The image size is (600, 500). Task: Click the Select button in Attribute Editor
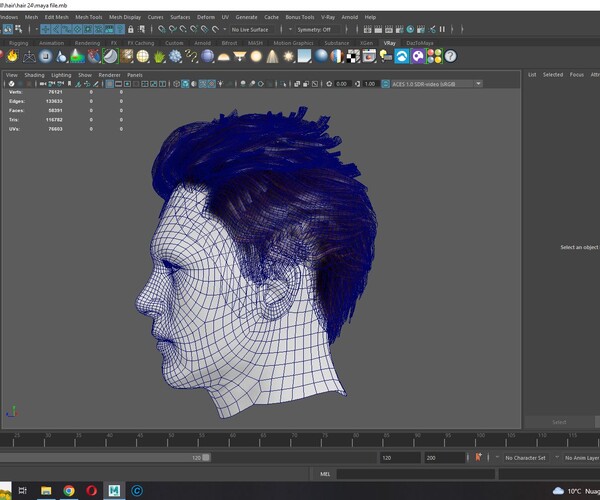[559, 422]
